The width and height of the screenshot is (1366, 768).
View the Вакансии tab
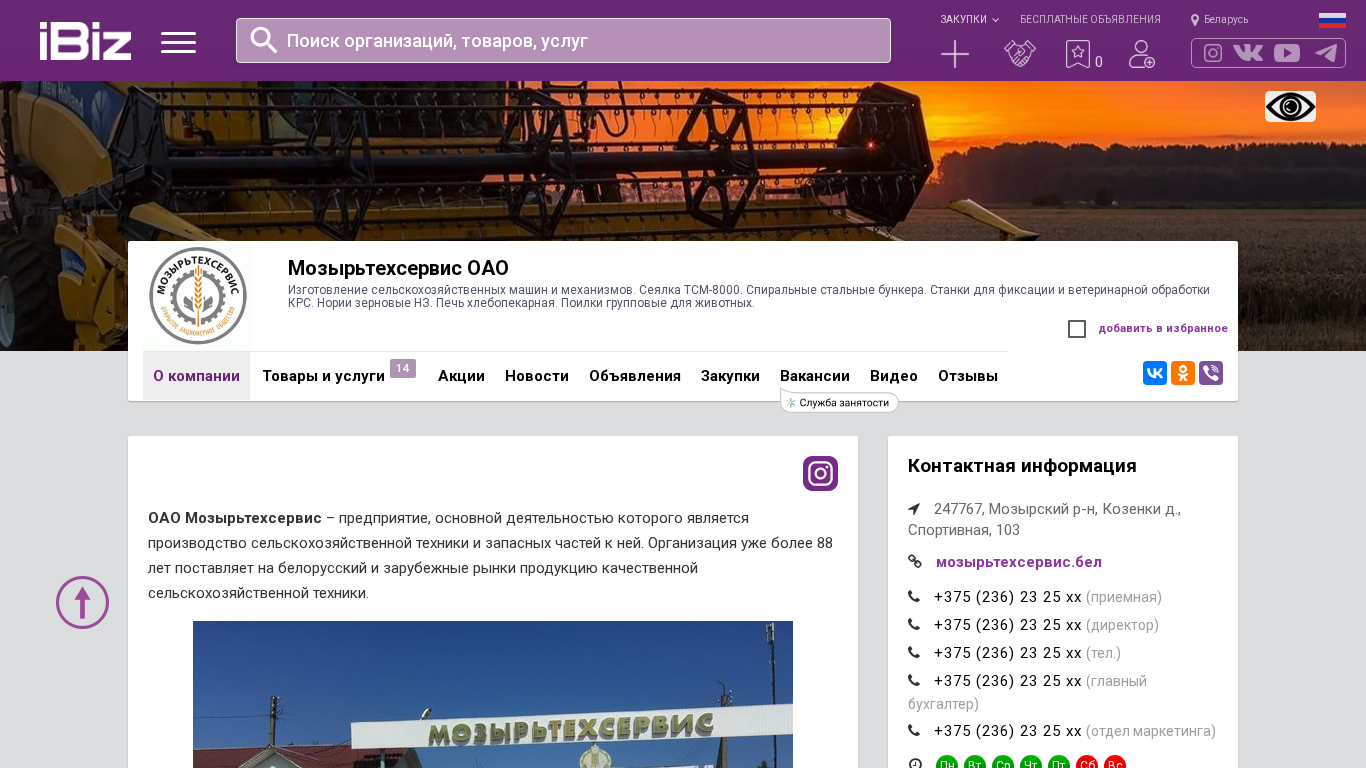point(815,376)
